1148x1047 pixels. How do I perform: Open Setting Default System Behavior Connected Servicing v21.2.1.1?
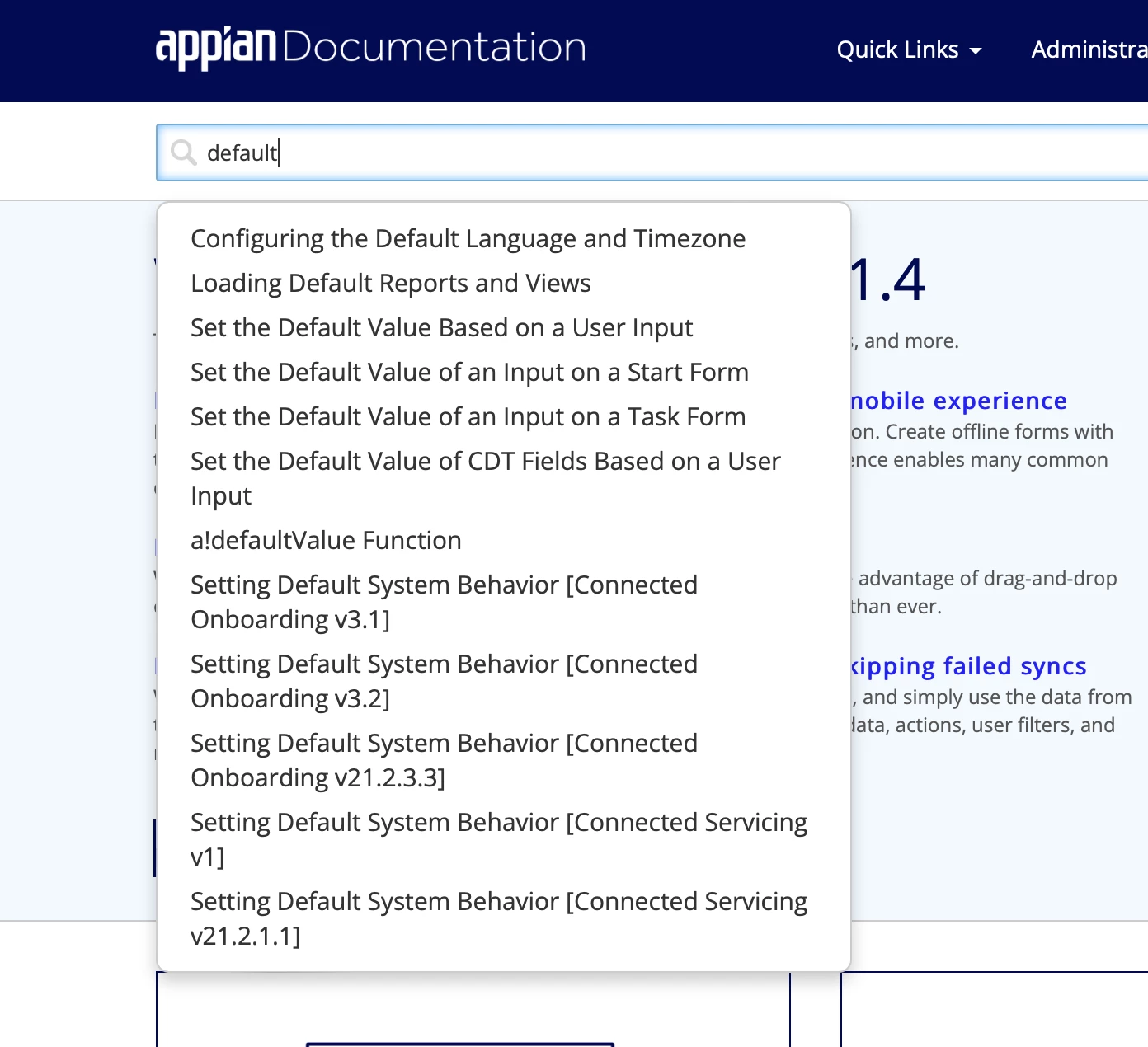point(499,918)
